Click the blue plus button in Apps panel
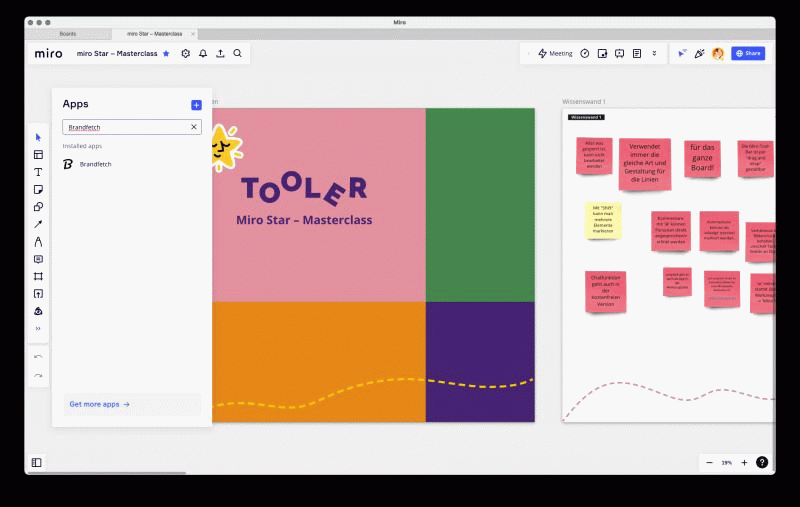Viewport: 800px width, 507px height. pyautogui.click(x=196, y=105)
